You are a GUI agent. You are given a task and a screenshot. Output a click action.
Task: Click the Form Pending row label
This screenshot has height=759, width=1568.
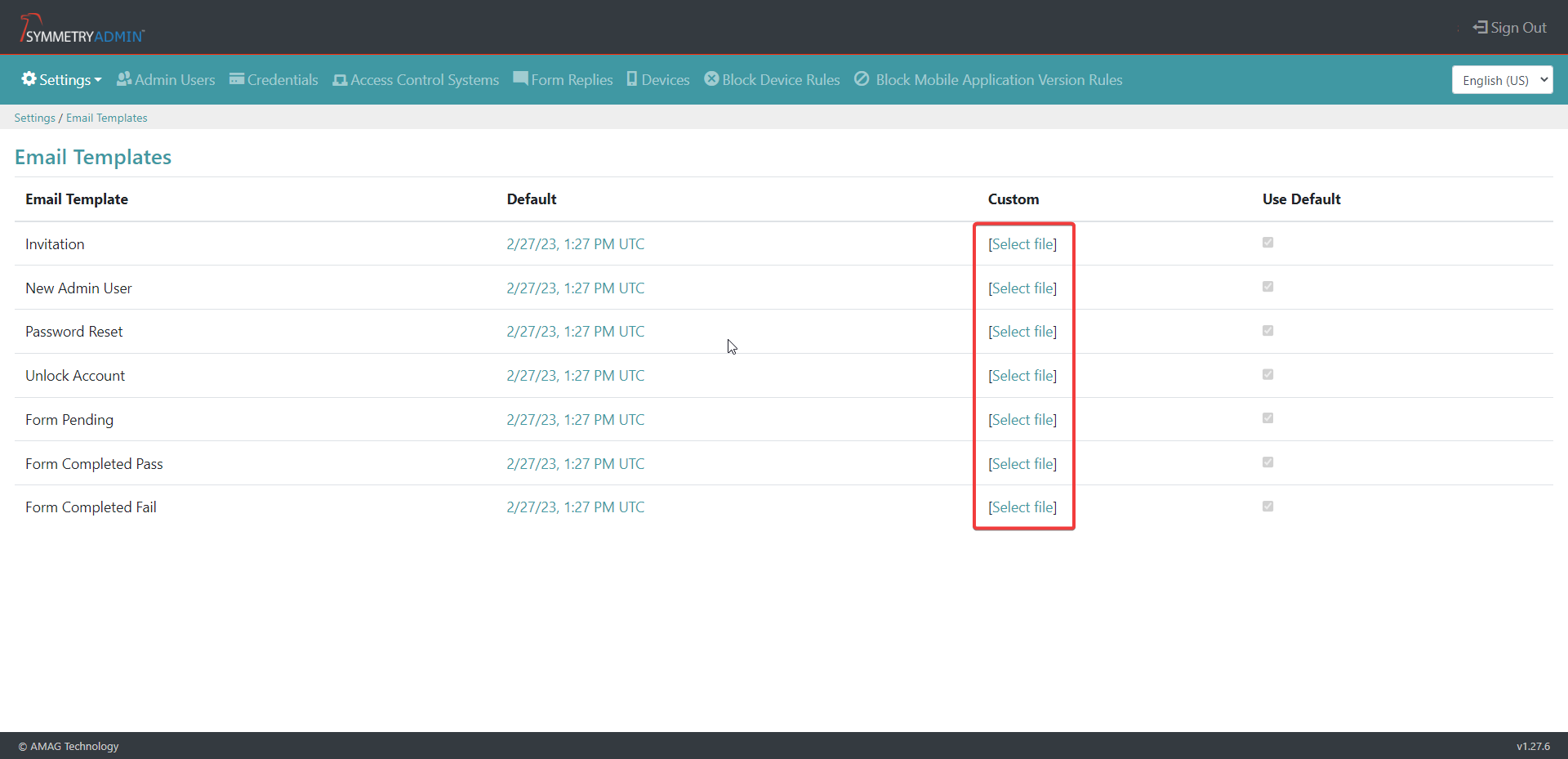[x=69, y=420]
